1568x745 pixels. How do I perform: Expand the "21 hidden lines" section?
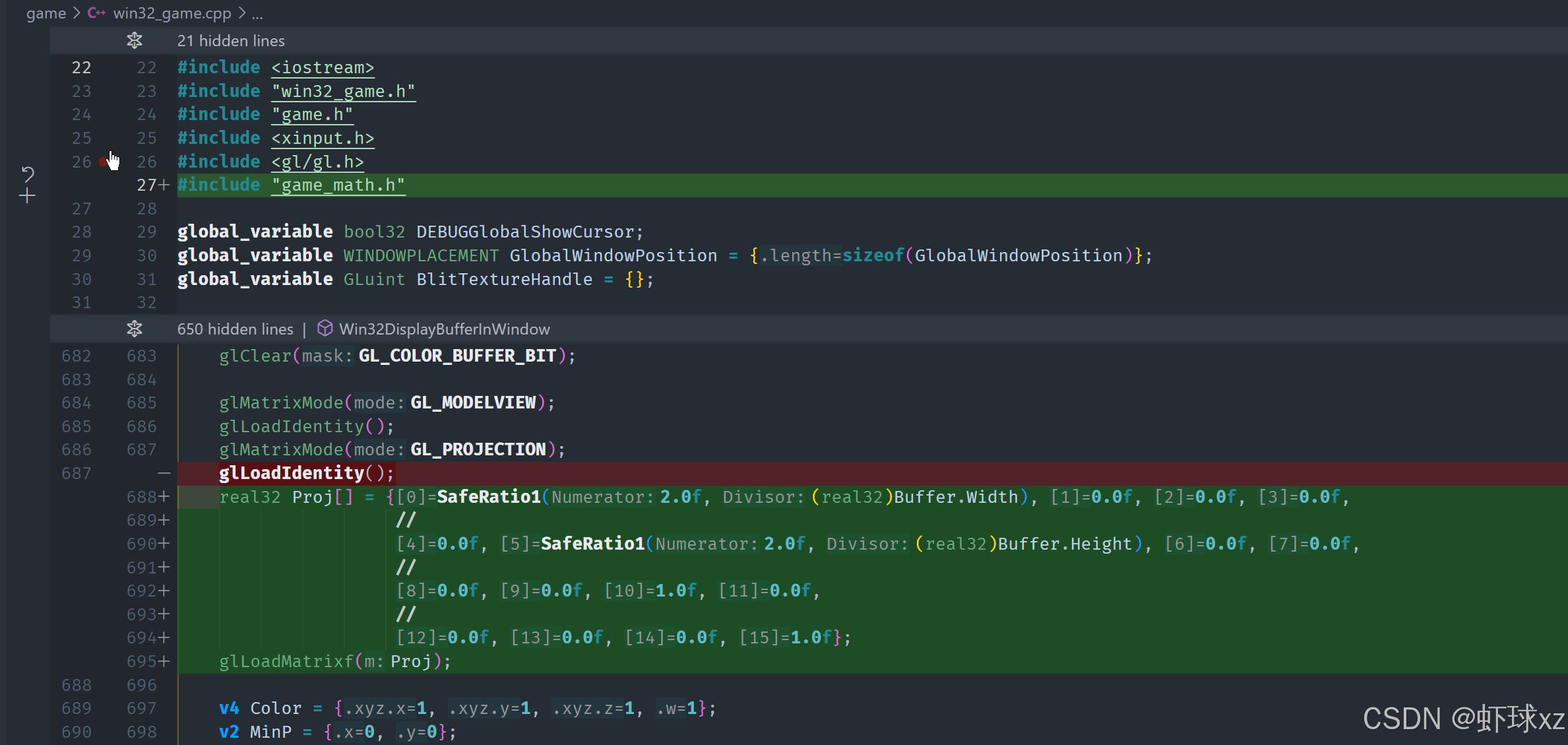(x=231, y=41)
